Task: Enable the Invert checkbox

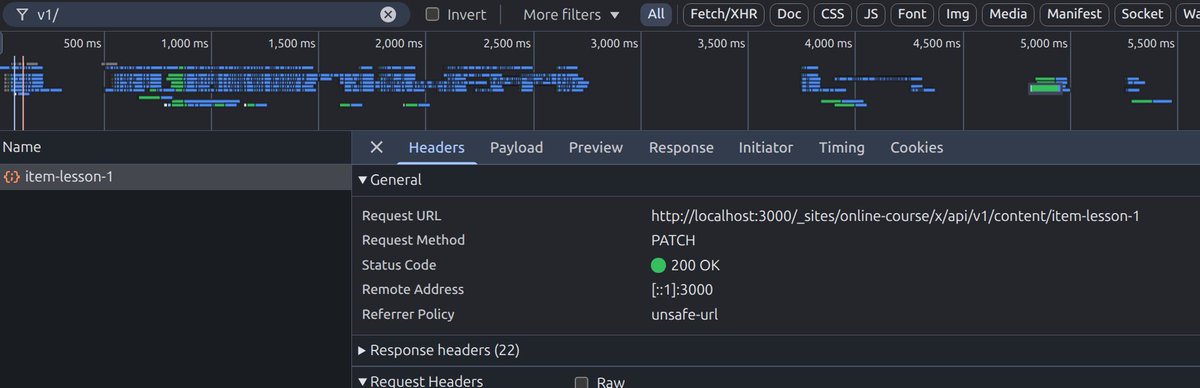Action: pyautogui.click(x=432, y=14)
